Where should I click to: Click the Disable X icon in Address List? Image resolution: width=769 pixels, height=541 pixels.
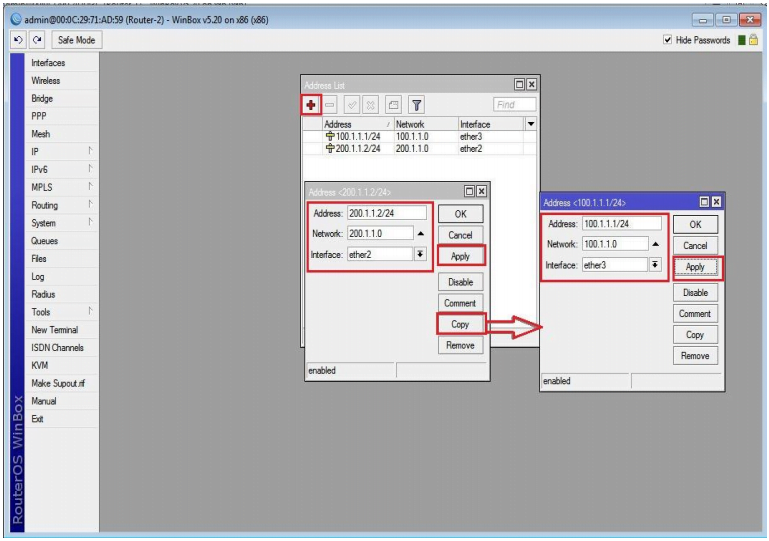(x=372, y=104)
